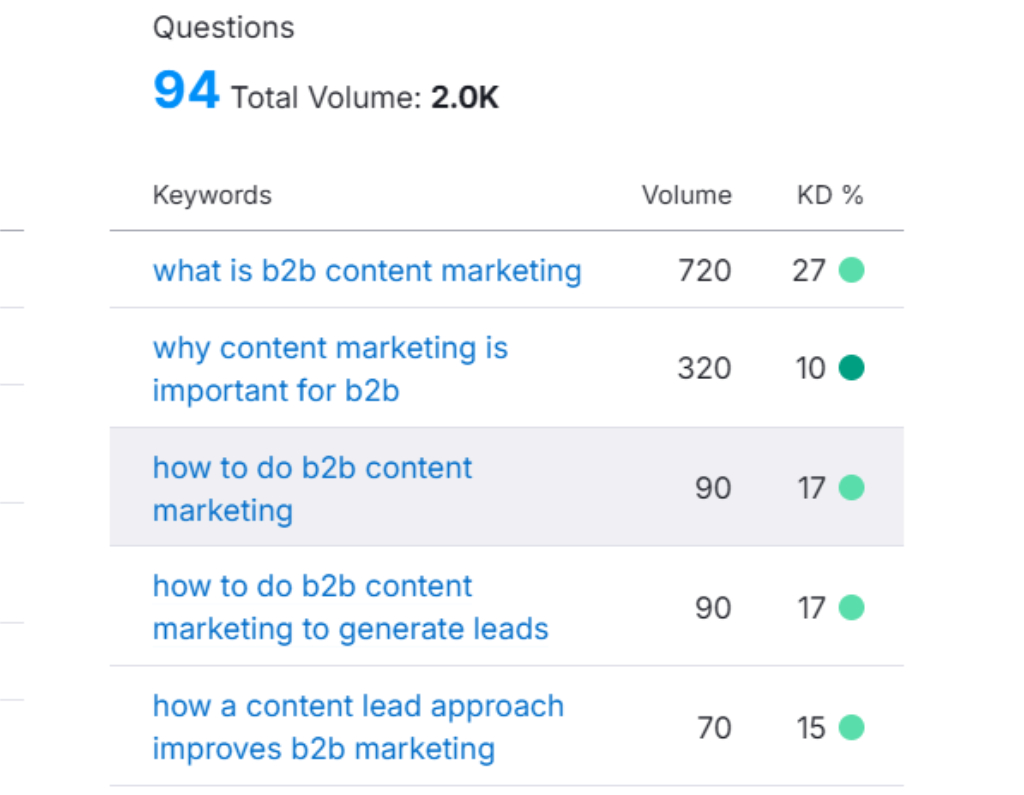Viewport: 1024px width, 795px height.
Task: Click the Total Volume 2.0K label
Action: coord(364,98)
